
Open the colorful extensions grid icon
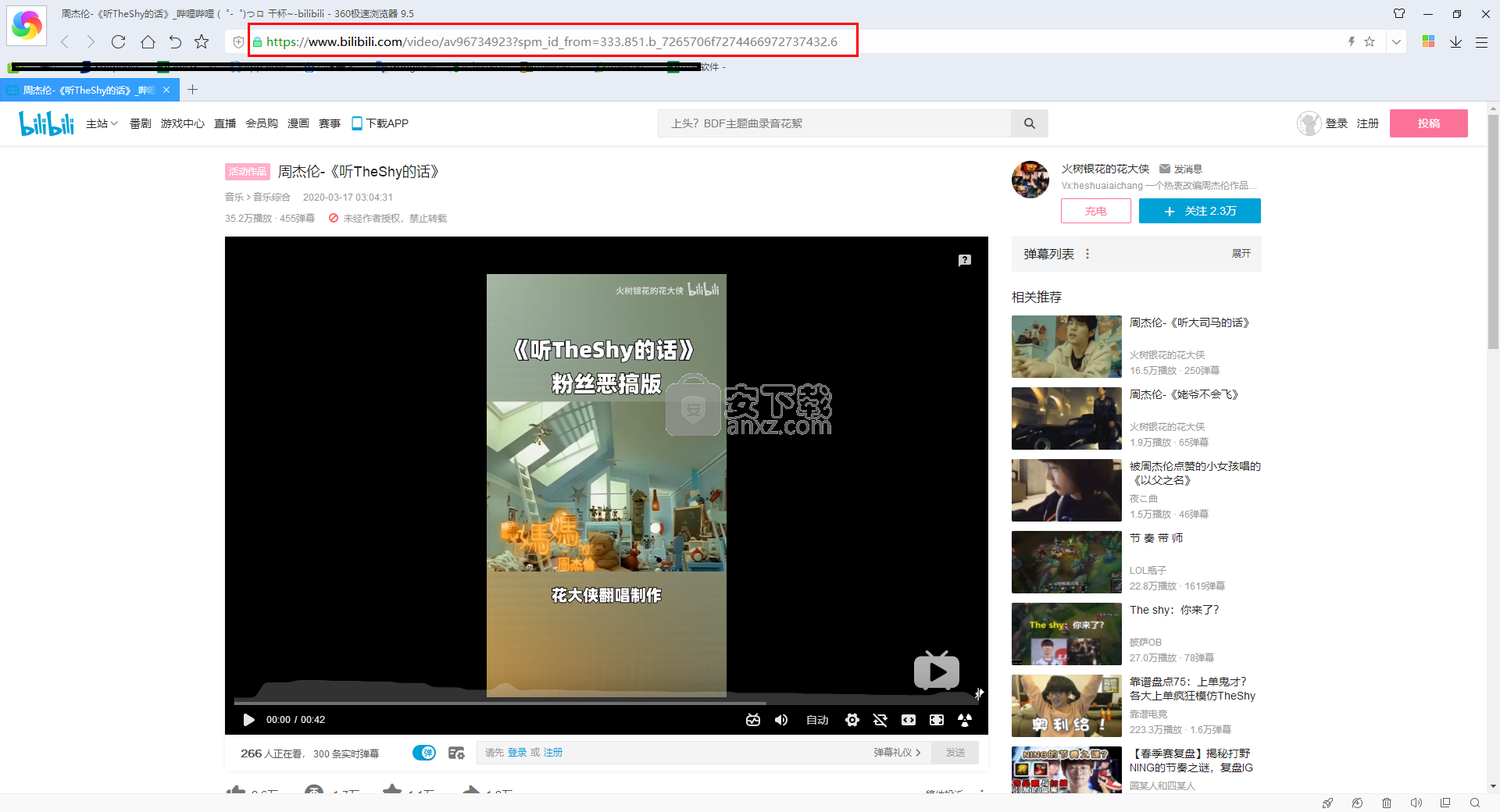click(x=1428, y=41)
